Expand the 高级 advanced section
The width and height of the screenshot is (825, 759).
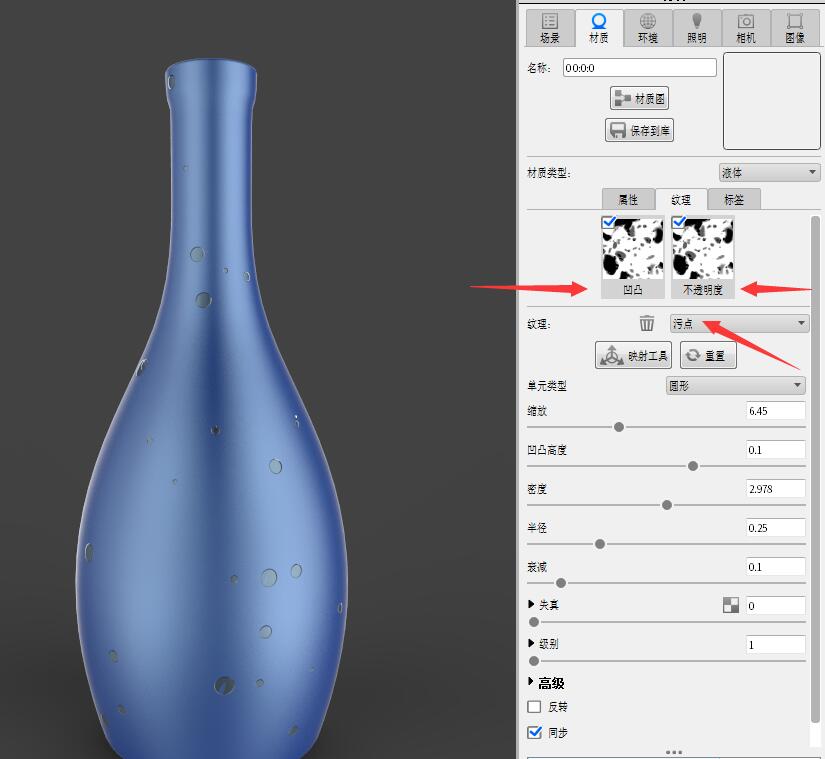[531, 682]
